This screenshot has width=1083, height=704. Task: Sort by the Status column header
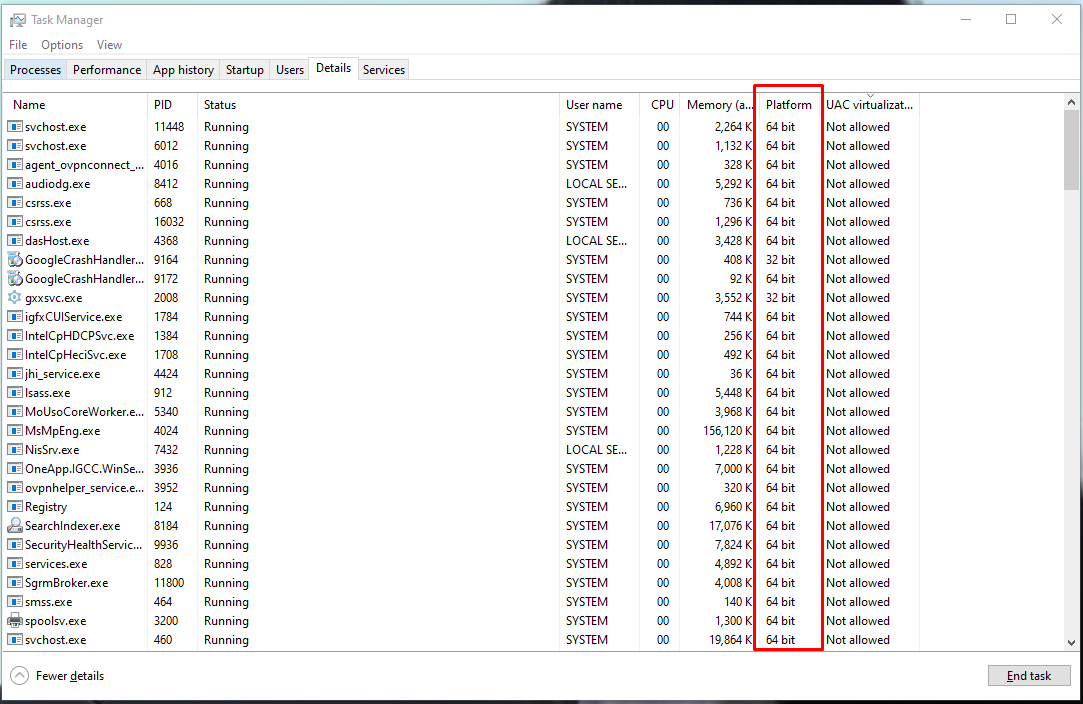click(x=378, y=105)
